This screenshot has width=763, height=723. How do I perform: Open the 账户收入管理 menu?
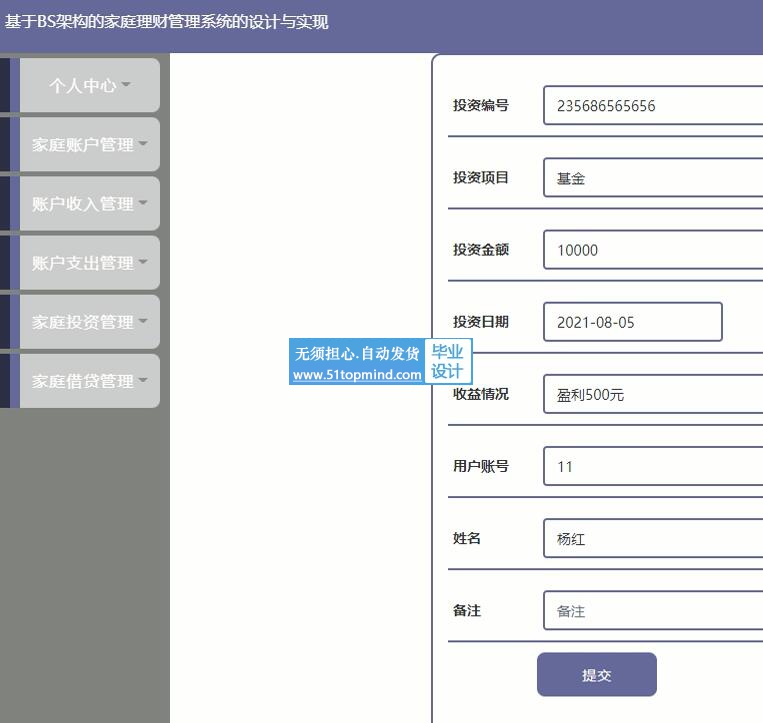point(90,203)
